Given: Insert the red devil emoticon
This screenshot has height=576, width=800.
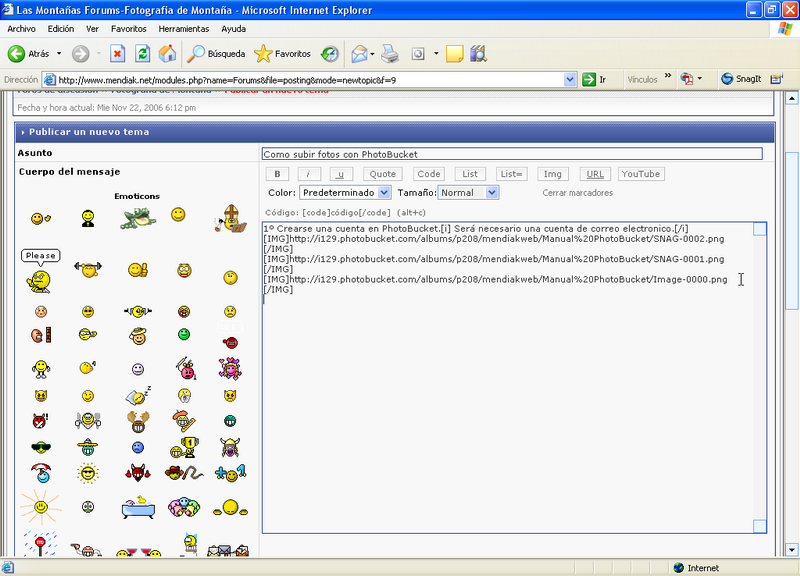Looking at the screenshot, I should click(x=138, y=473).
